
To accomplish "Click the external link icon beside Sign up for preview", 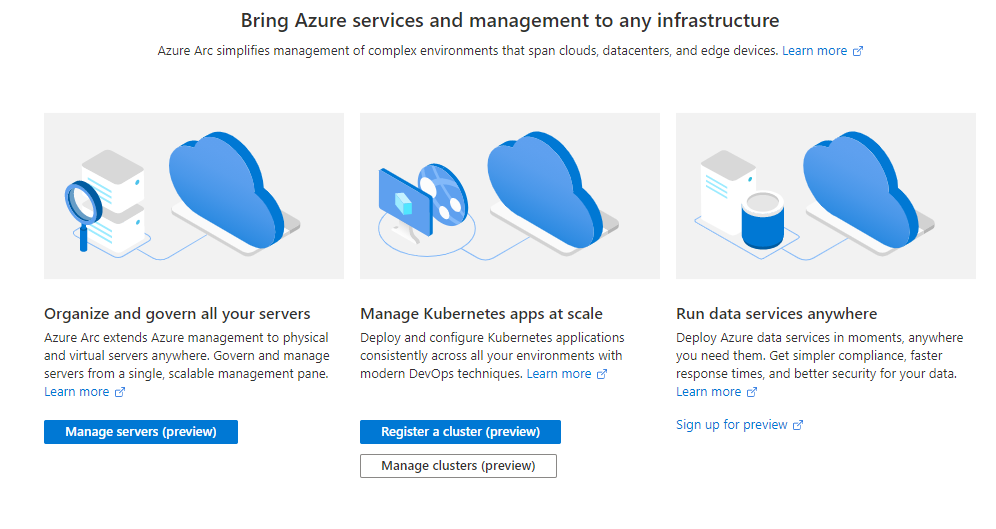I will [x=798, y=425].
